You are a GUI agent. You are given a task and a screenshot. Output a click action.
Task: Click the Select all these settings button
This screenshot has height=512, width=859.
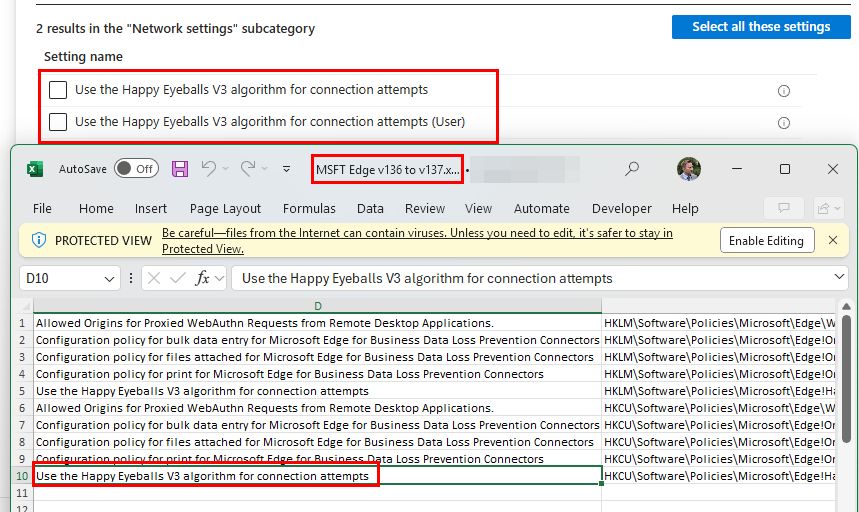[761, 27]
